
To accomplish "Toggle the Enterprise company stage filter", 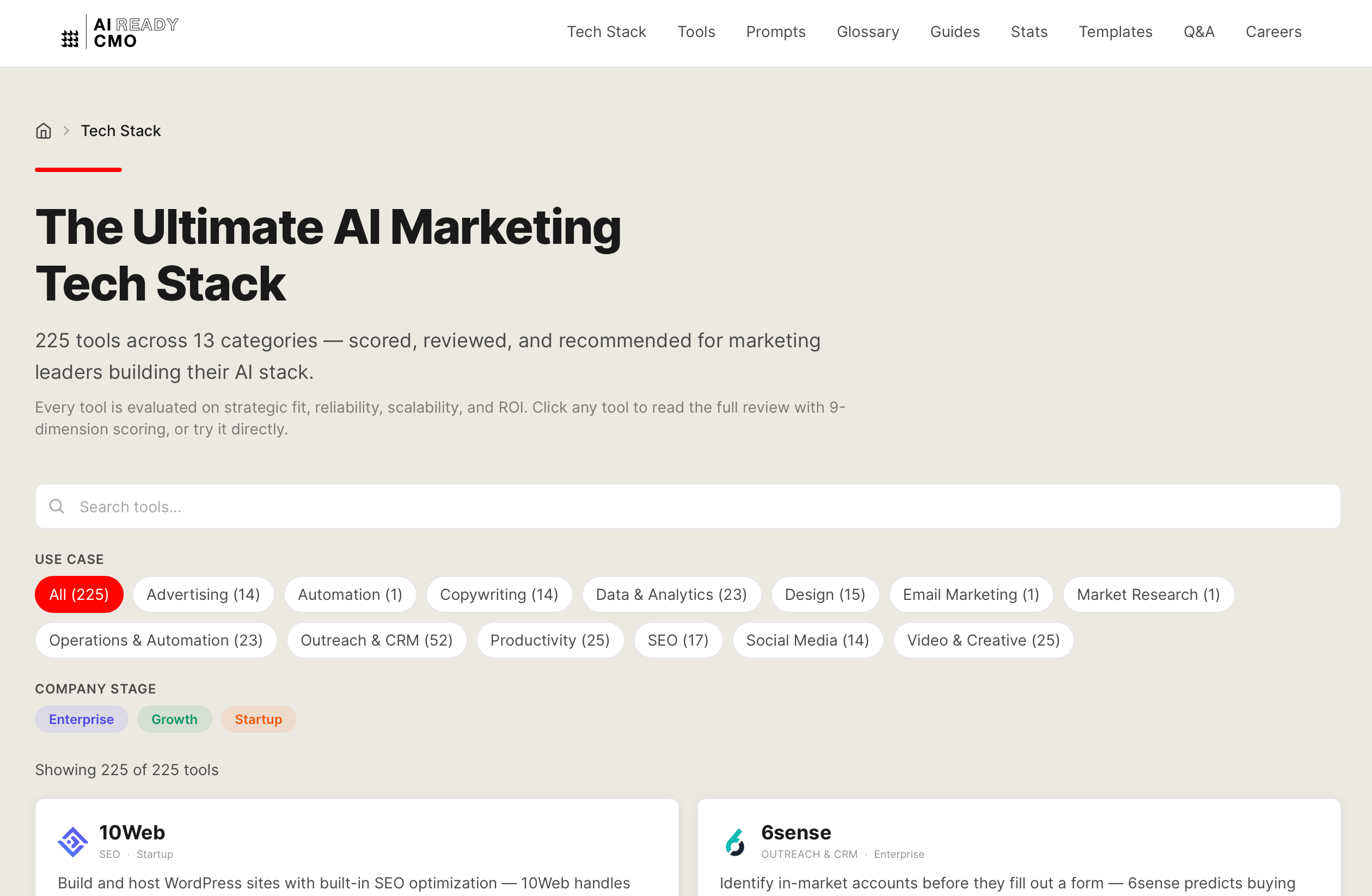I will [x=81, y=719].
